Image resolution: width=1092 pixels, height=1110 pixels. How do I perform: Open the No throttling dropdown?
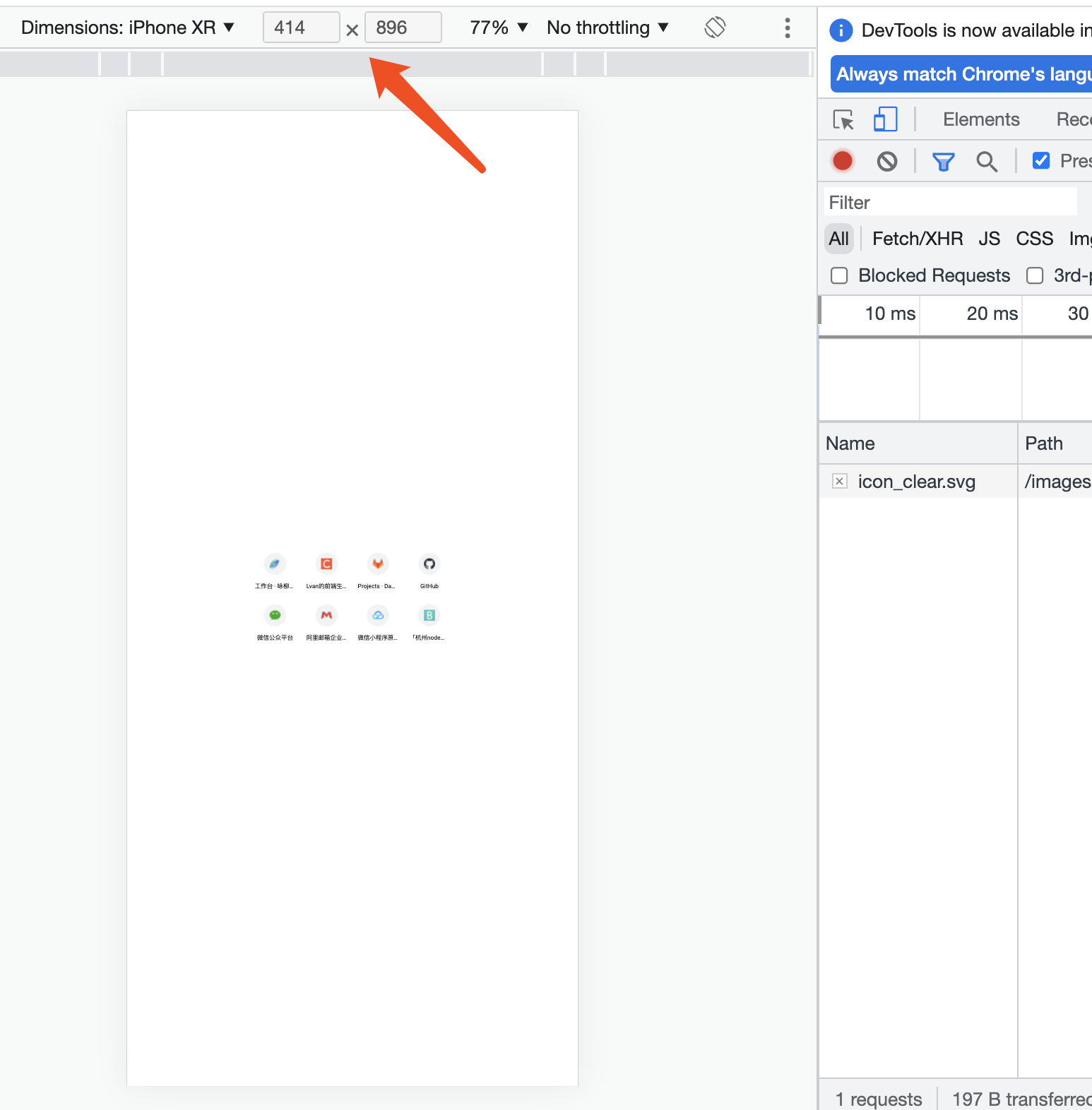point(607,28)
